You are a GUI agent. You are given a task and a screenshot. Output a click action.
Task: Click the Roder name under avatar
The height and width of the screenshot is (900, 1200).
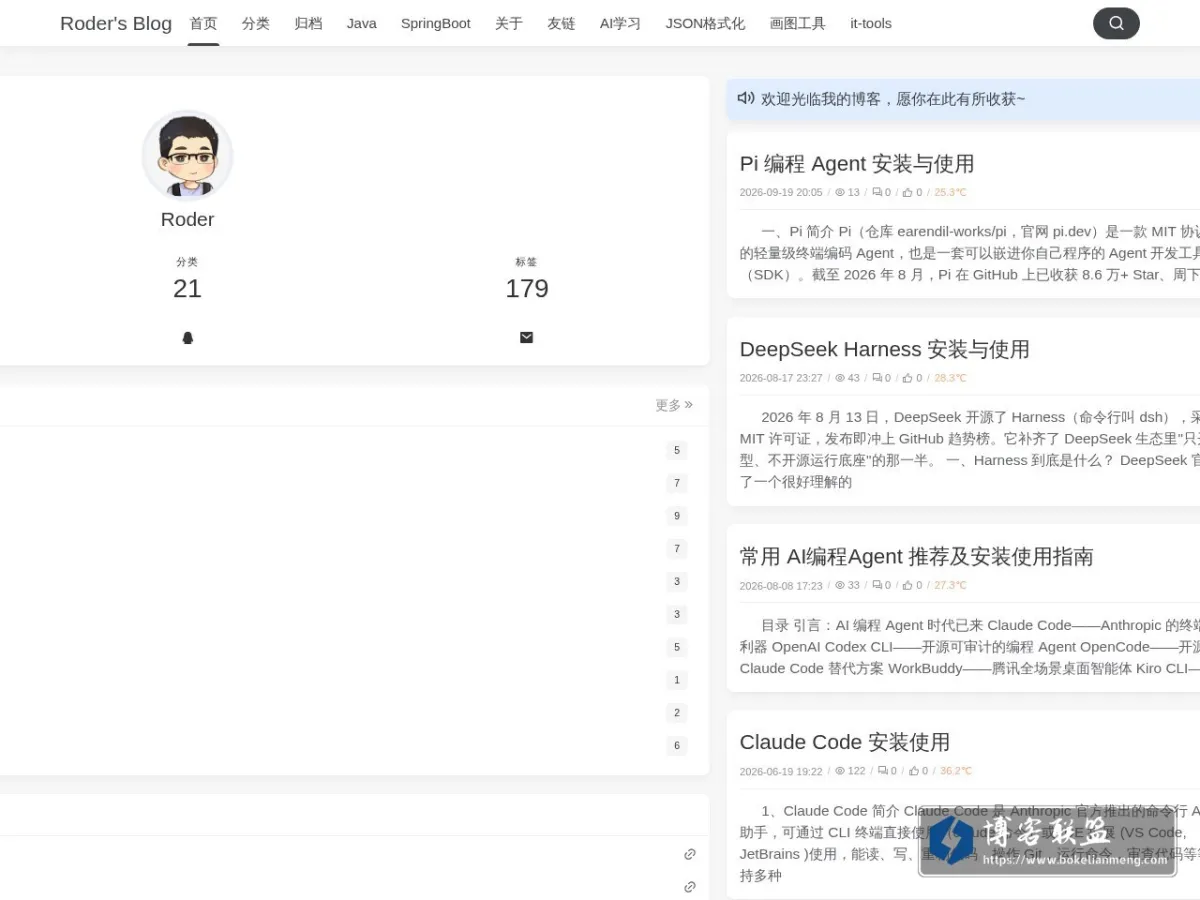(x=187, y=219)
